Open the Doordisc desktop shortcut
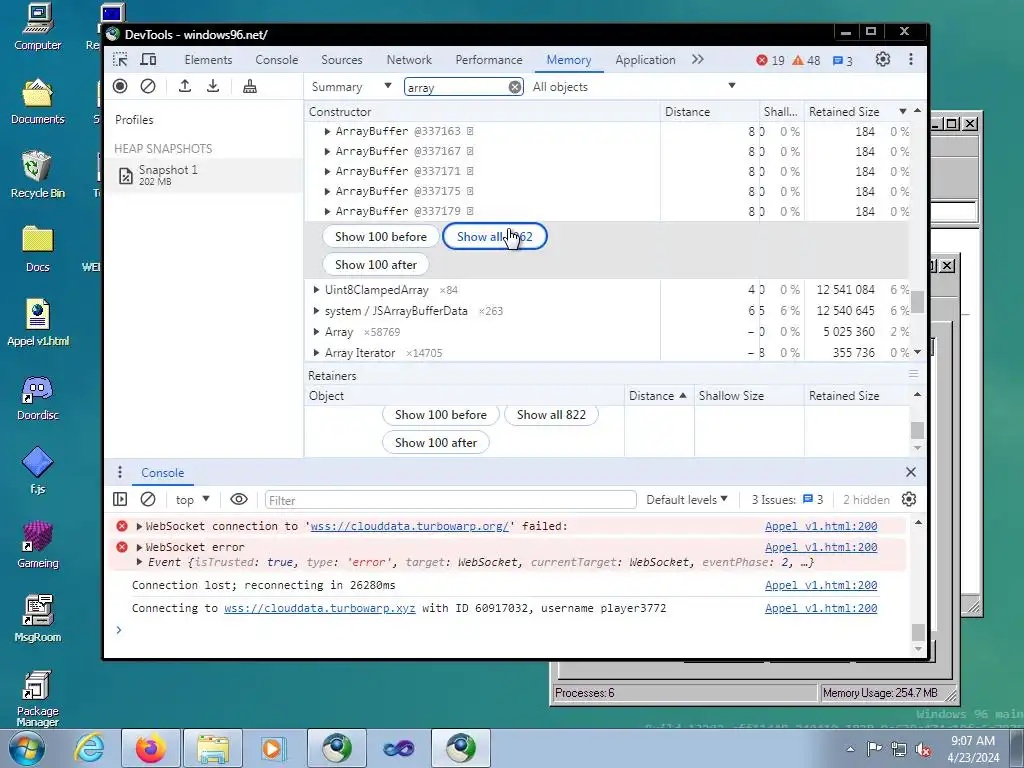Screen dimensions: 1024x768 (x=37, y=398)
